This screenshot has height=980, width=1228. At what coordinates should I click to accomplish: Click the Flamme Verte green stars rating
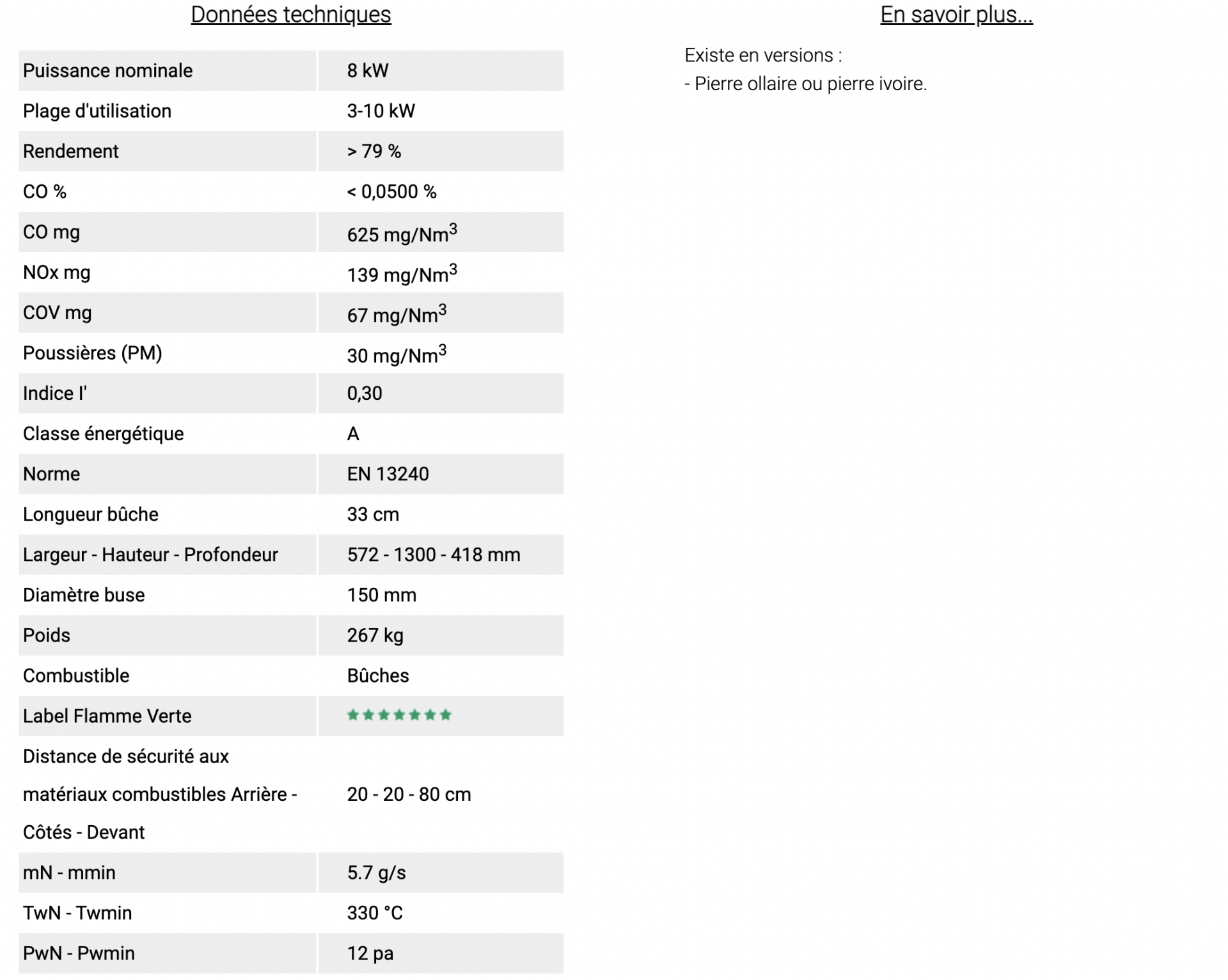399,715
